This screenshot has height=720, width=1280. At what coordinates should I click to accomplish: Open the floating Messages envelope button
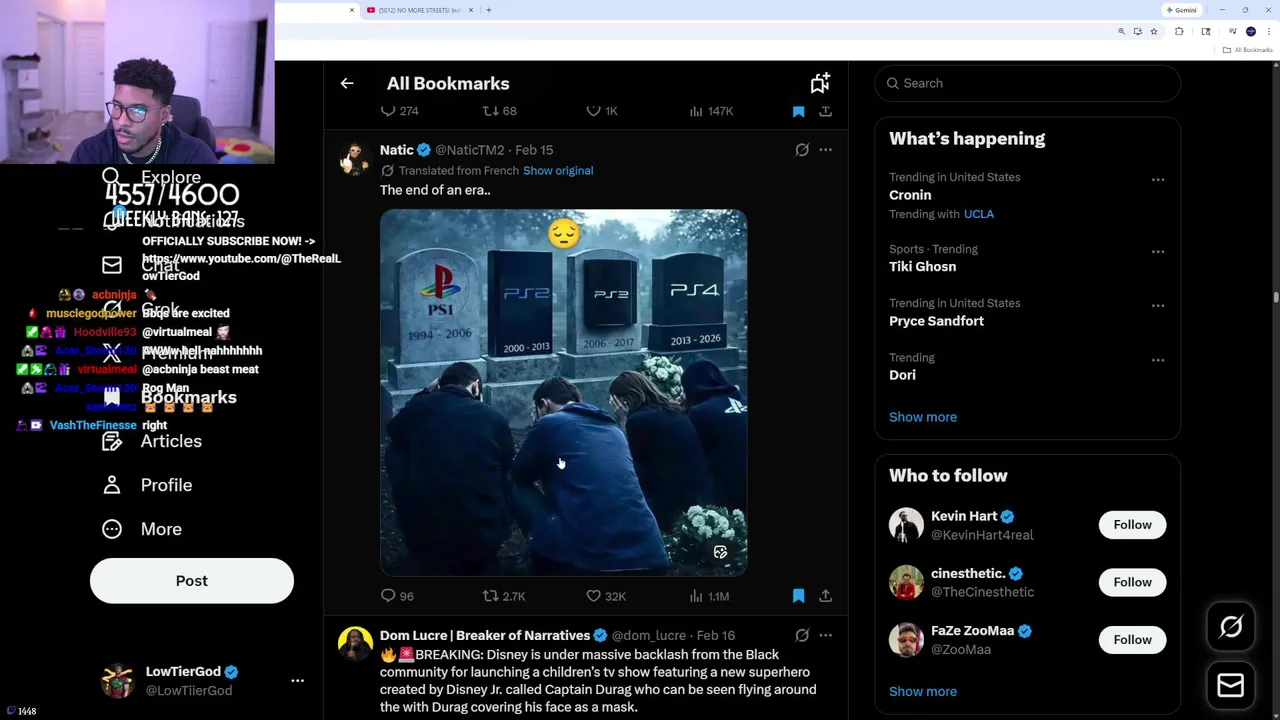pos(1230,686)
